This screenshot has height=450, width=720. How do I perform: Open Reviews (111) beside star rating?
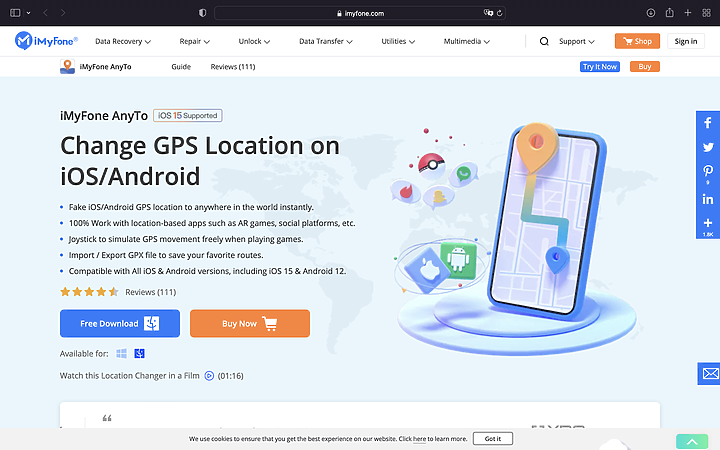pos(151,292)
